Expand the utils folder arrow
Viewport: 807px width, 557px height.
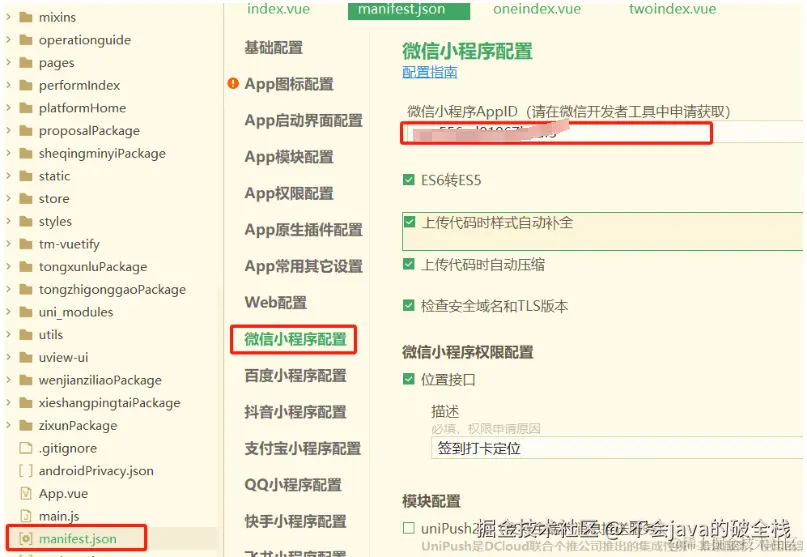pos(8,335)
